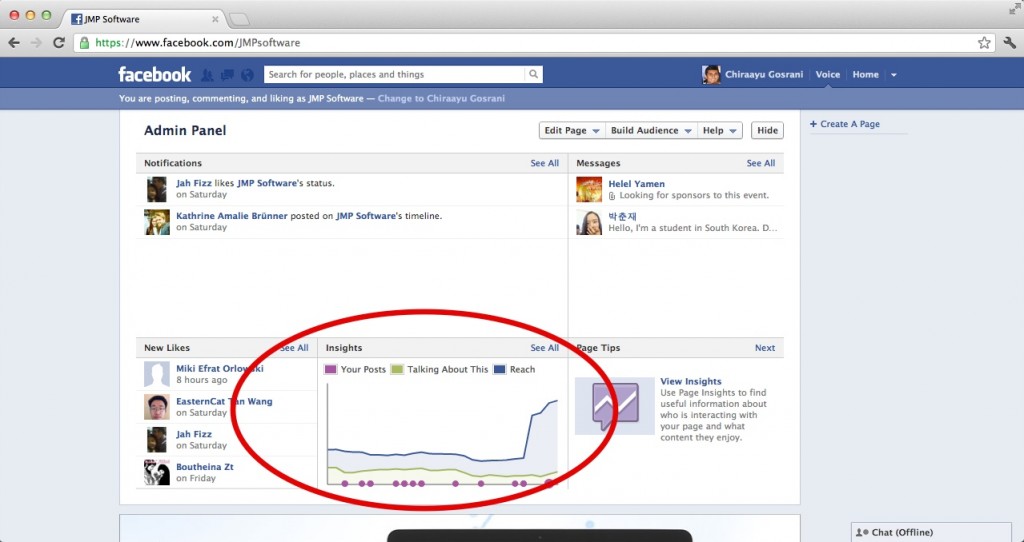The height and width of the screenshot is (542, 1024).
Task: Open Helel Yamen's message
Action: coord(637,184)
